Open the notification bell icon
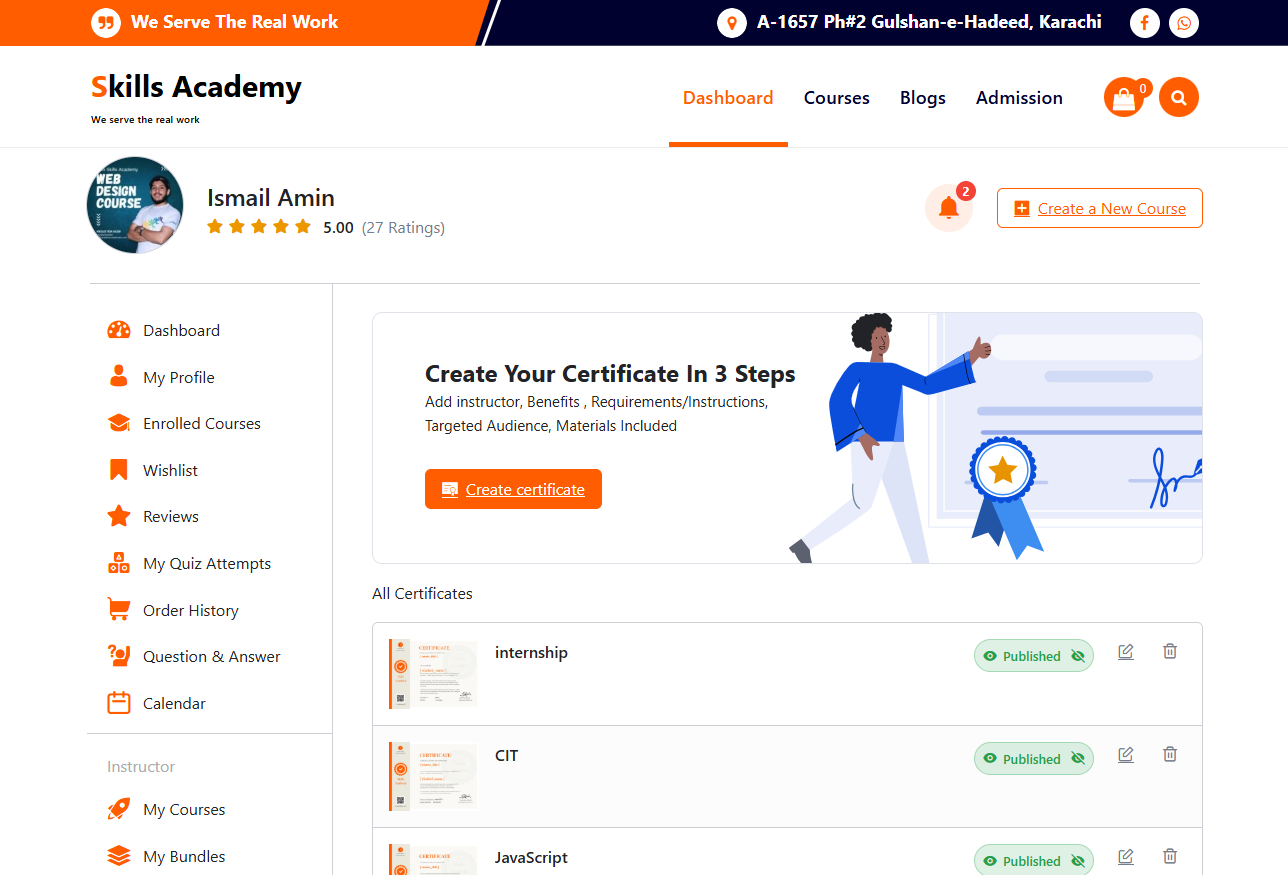 coord(948,208)
